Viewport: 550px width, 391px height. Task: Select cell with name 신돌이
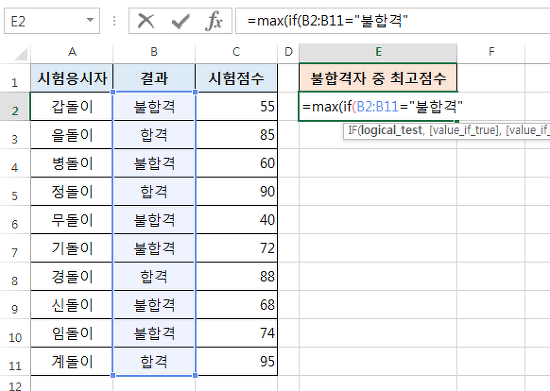pos(72,305)
